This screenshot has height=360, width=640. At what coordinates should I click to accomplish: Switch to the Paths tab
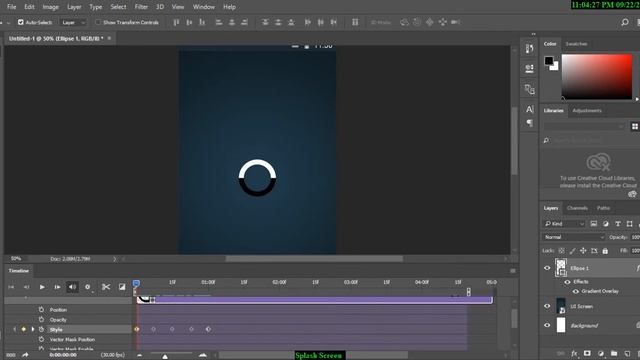[x=603, y=208]
